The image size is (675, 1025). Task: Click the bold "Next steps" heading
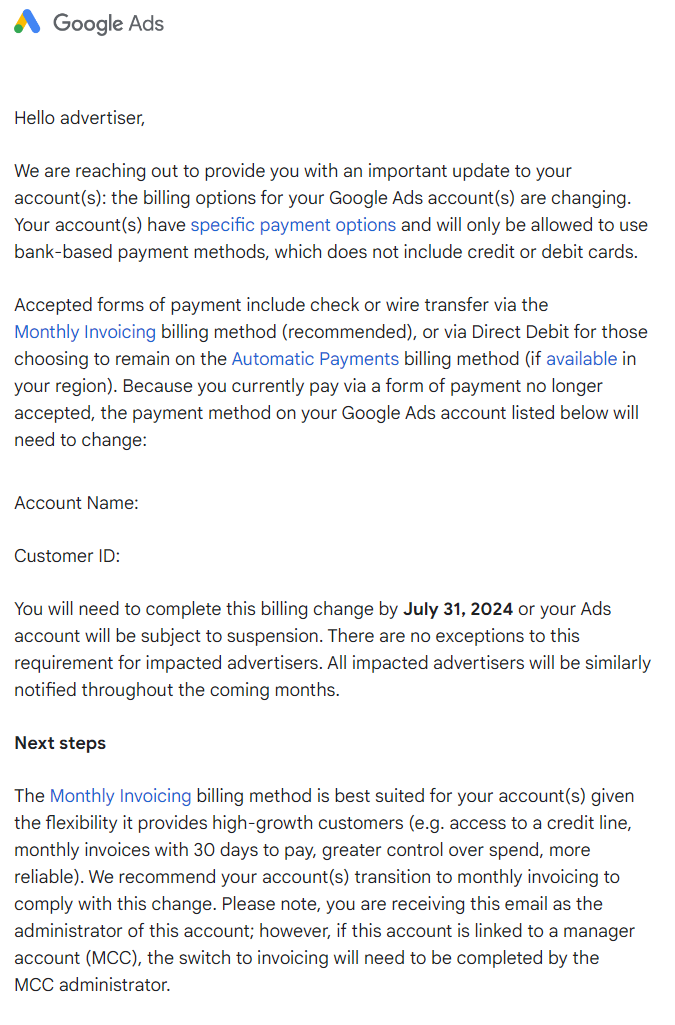[60, 743]
